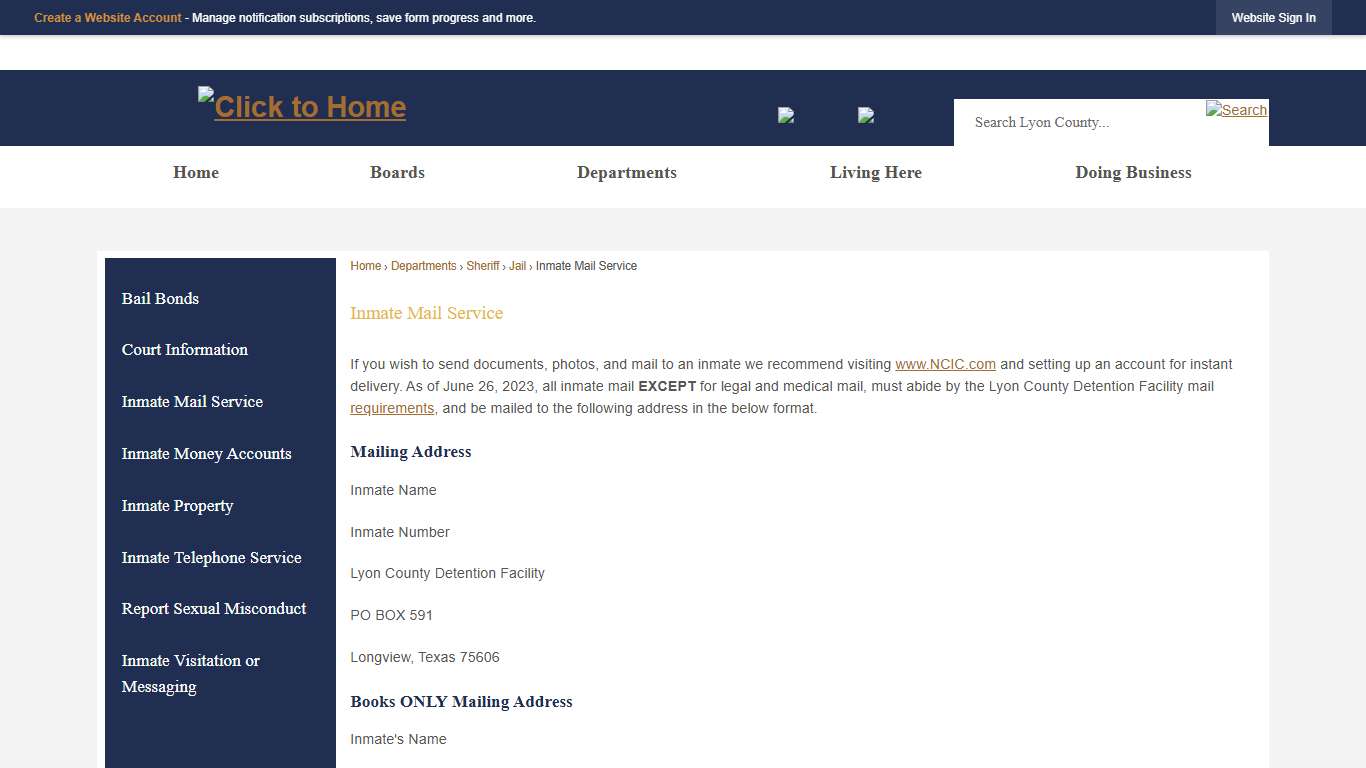Screen dimensions: 1366x768
Task: Open Create a Website Account
Action: [107, 17]
